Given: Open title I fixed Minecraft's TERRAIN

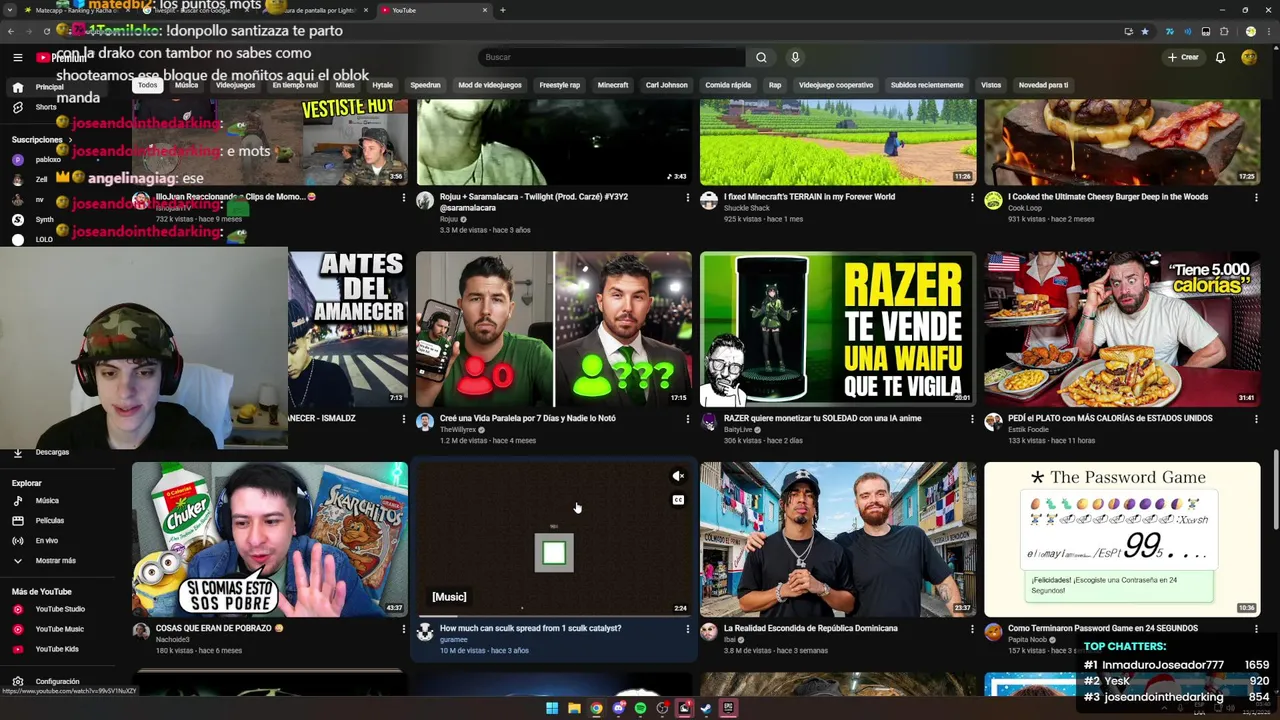Looking at the screenshot, I should 809,197.
